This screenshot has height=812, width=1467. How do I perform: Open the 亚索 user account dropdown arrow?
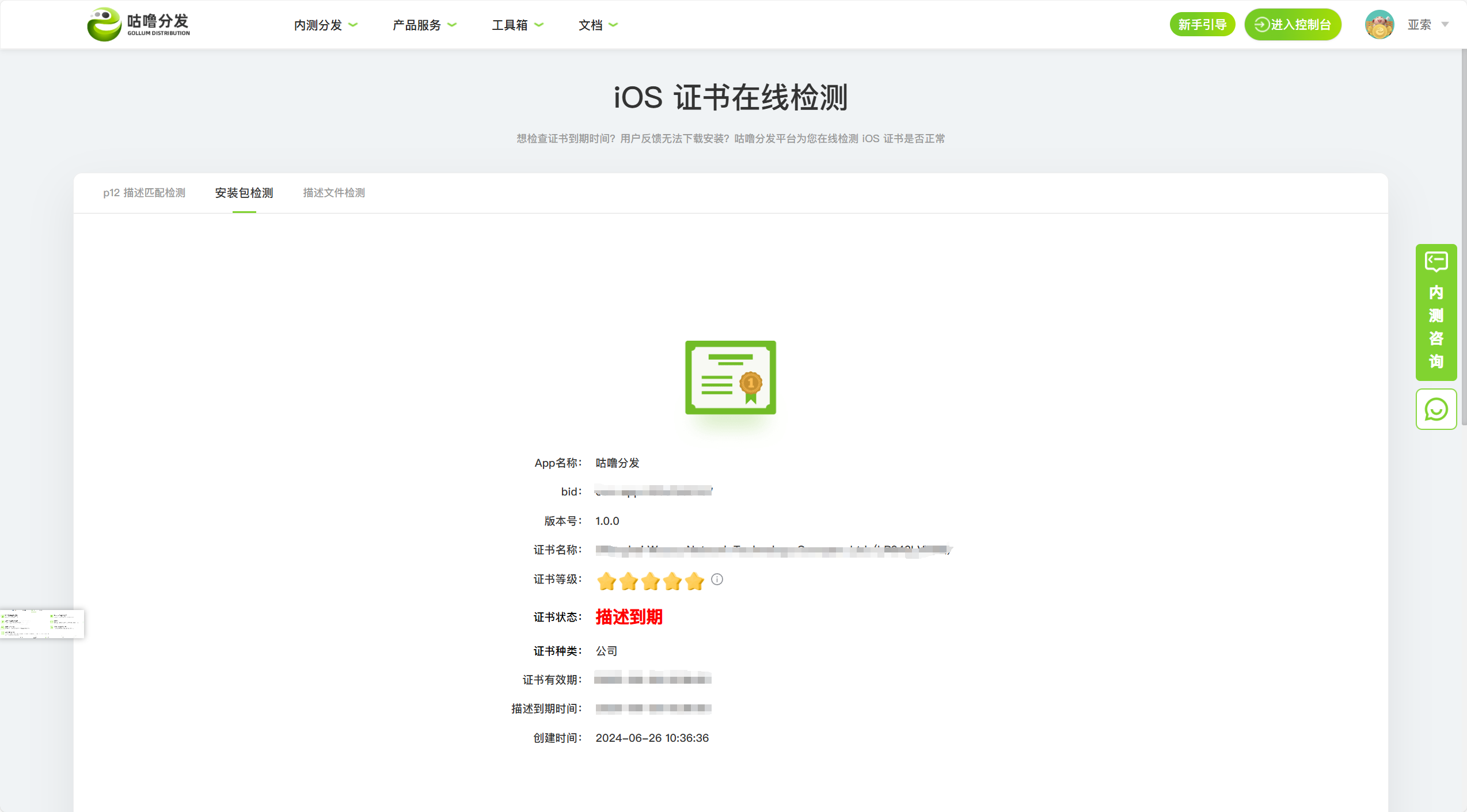coord(1445,25)
